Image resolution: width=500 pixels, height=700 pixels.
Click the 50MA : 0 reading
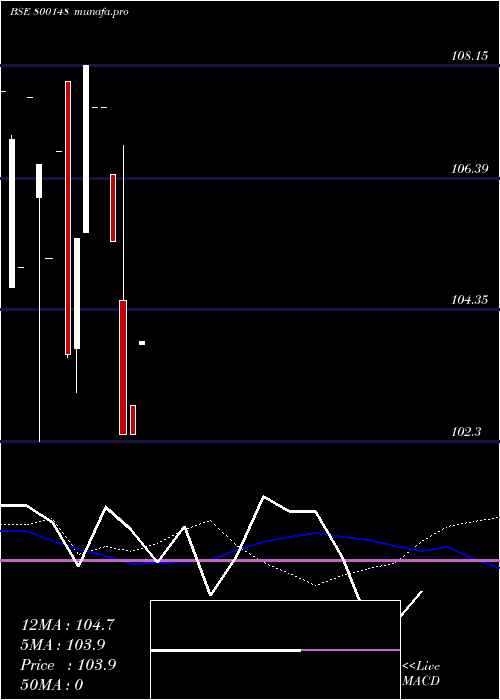[x=52, y=685]
